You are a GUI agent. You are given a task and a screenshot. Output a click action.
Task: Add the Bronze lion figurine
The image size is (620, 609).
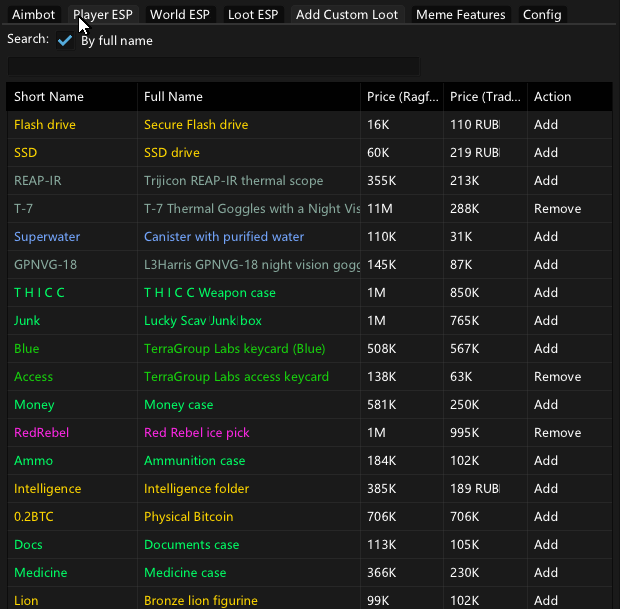click(x=546, y=601)
